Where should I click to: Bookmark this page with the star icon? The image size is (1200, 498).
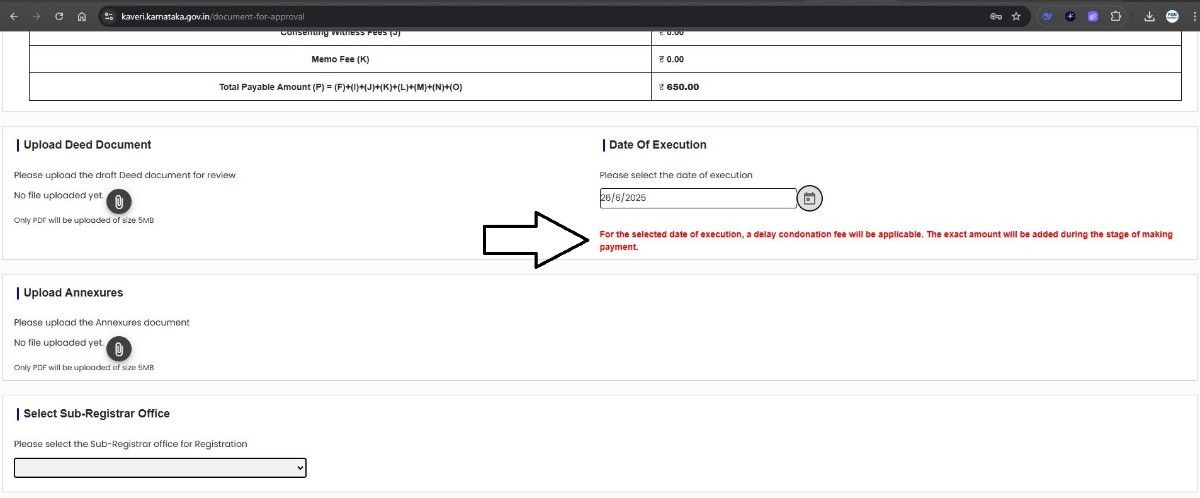point(1016,17)
